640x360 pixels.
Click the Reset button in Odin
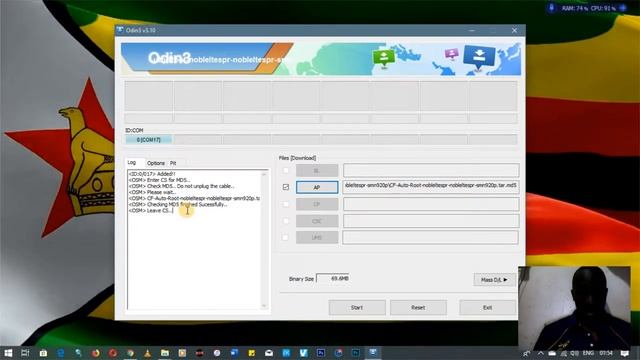(x=418, y=307)
